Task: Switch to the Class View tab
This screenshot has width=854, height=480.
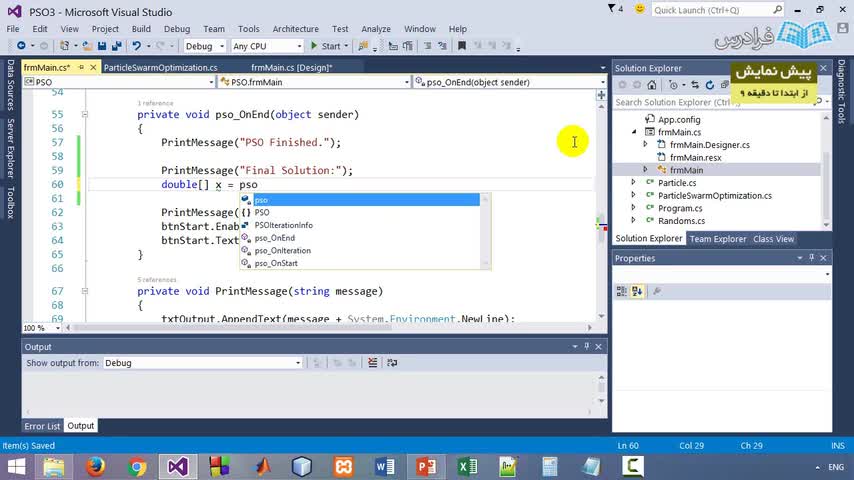Action: click(x=773, y=239)
